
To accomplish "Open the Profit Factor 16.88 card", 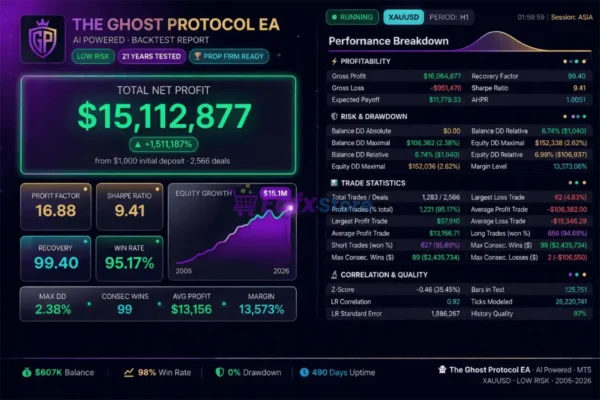I will coord(56,206).
